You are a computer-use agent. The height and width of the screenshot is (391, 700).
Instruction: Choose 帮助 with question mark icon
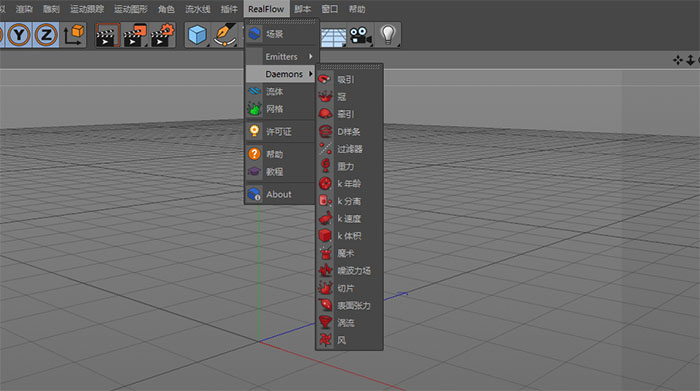pos(280,154)
